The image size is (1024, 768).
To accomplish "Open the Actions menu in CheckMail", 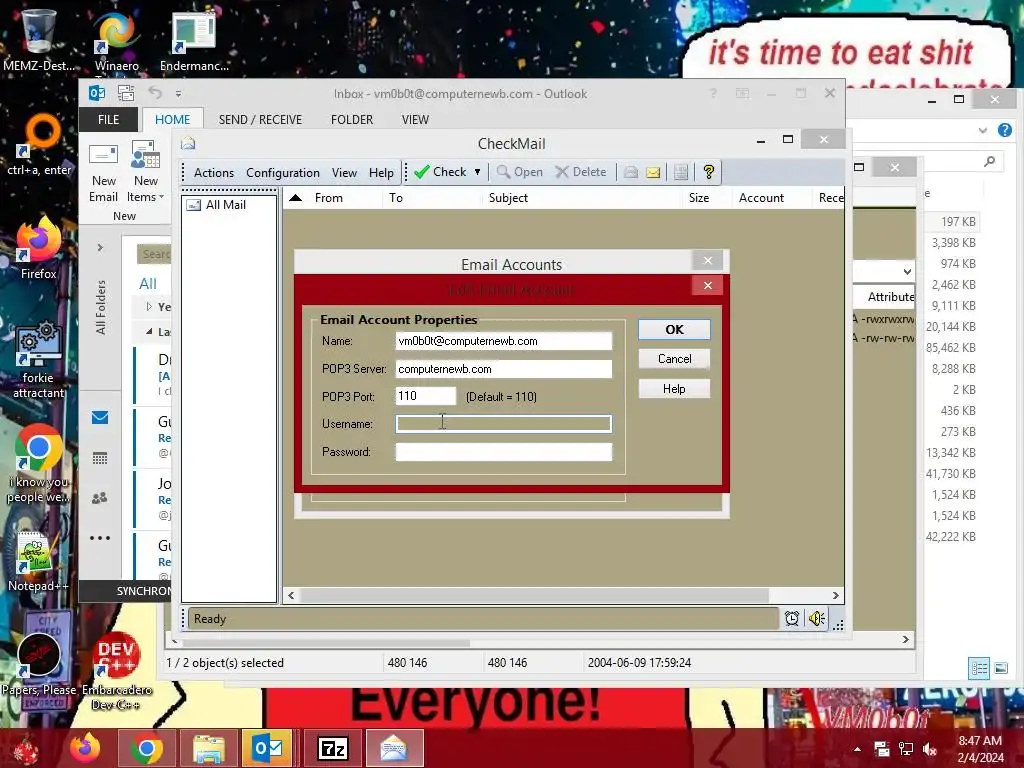I will (x=214, y=172).
